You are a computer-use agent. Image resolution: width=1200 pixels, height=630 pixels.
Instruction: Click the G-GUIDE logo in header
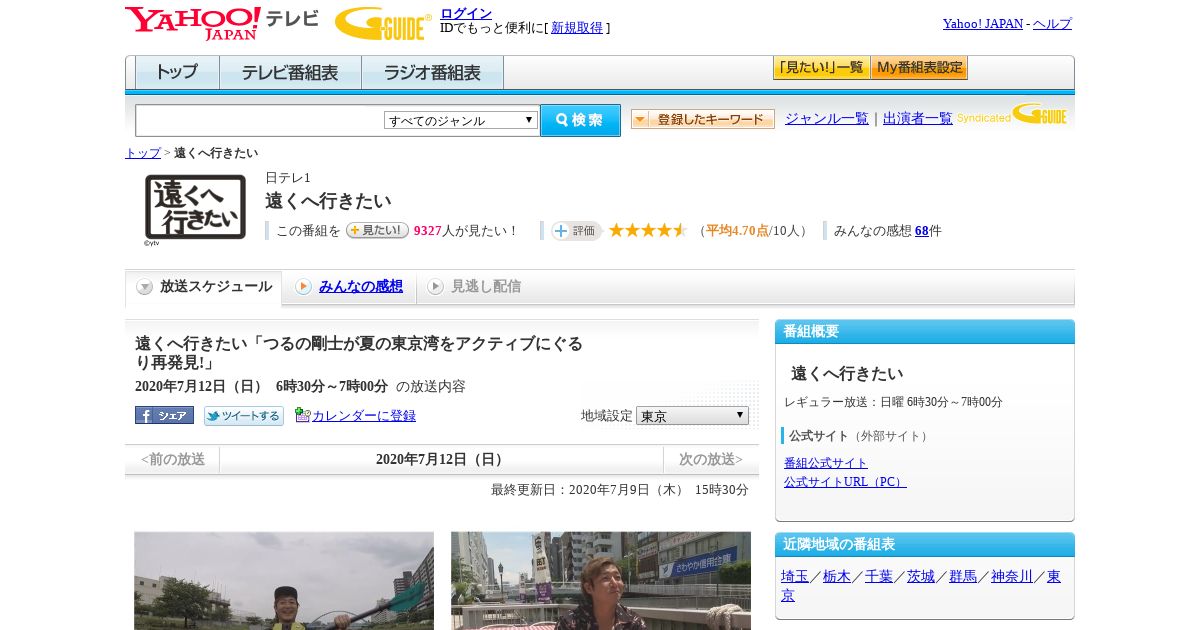[x=383, y=23]
